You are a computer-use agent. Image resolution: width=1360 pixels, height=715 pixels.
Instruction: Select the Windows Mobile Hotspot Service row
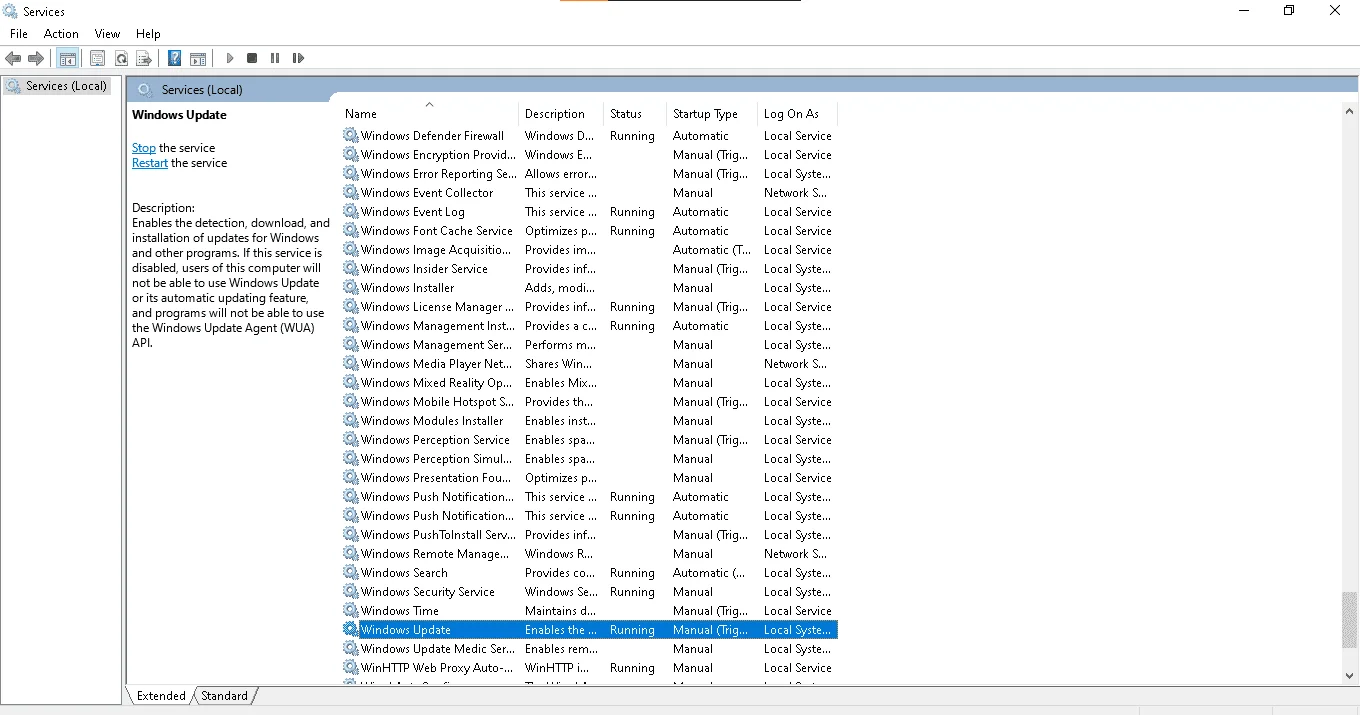pyautogui.click(x=590, y=402)
